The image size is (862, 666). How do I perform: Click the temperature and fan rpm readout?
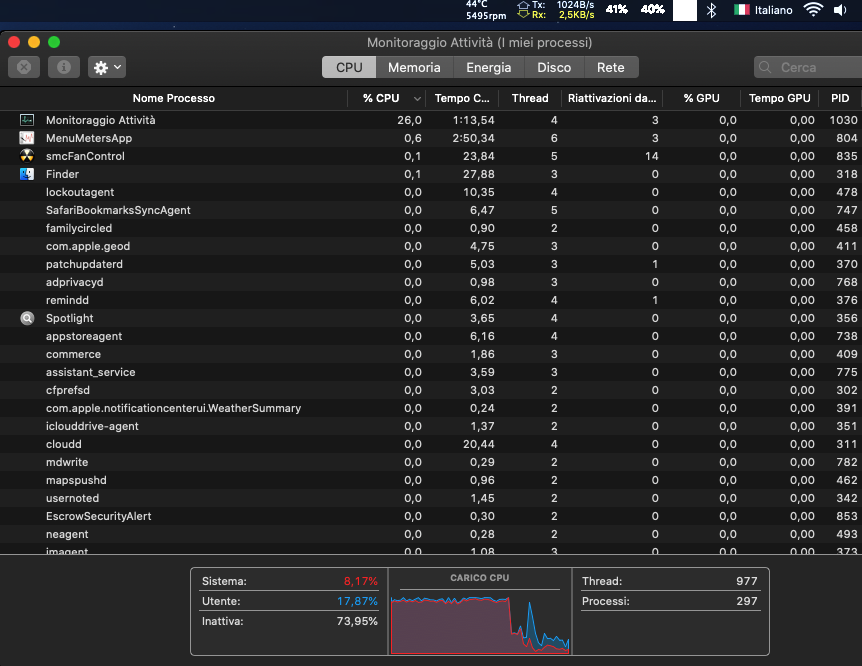pos(486,10)
